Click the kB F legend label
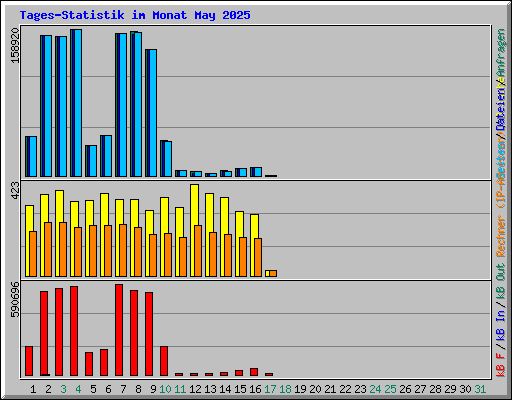This screenshot has height=400, width=512. tap(501, 365)
